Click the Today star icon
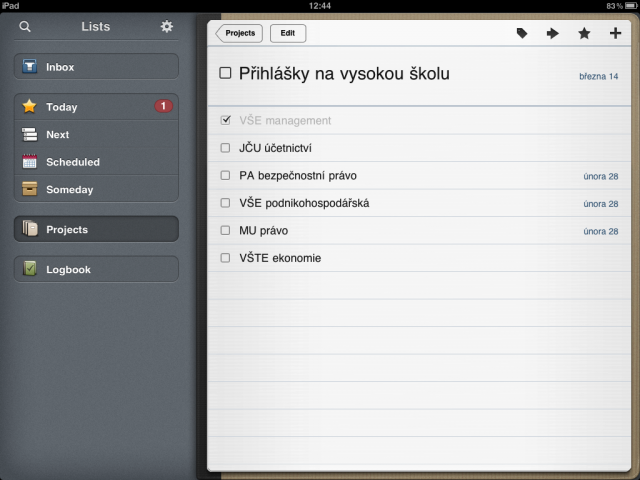 click(29, 106)
